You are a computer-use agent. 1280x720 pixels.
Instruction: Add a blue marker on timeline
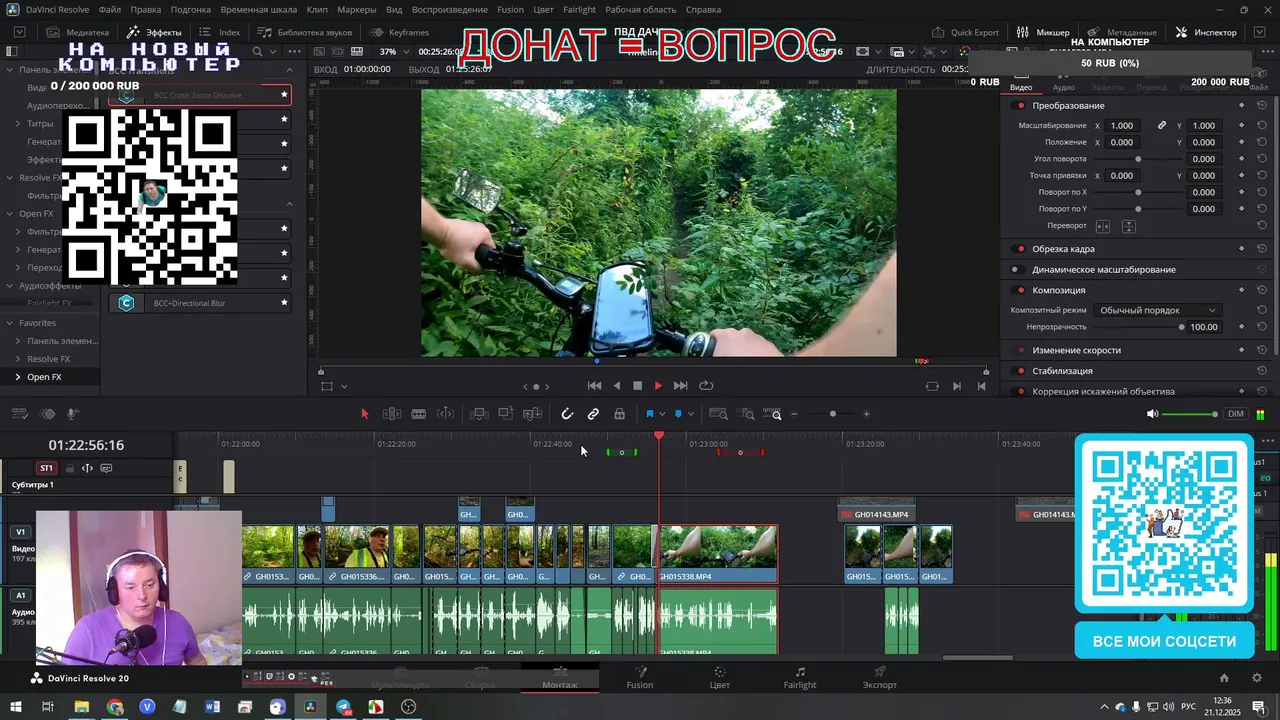(x=678, y=414)
